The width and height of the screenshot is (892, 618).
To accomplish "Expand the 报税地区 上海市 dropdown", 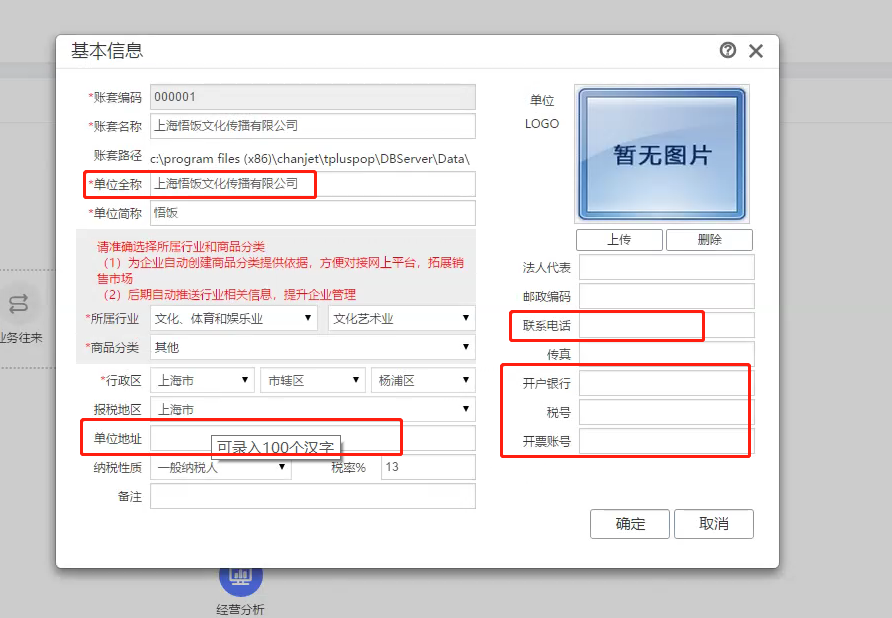I will (312, 409).
